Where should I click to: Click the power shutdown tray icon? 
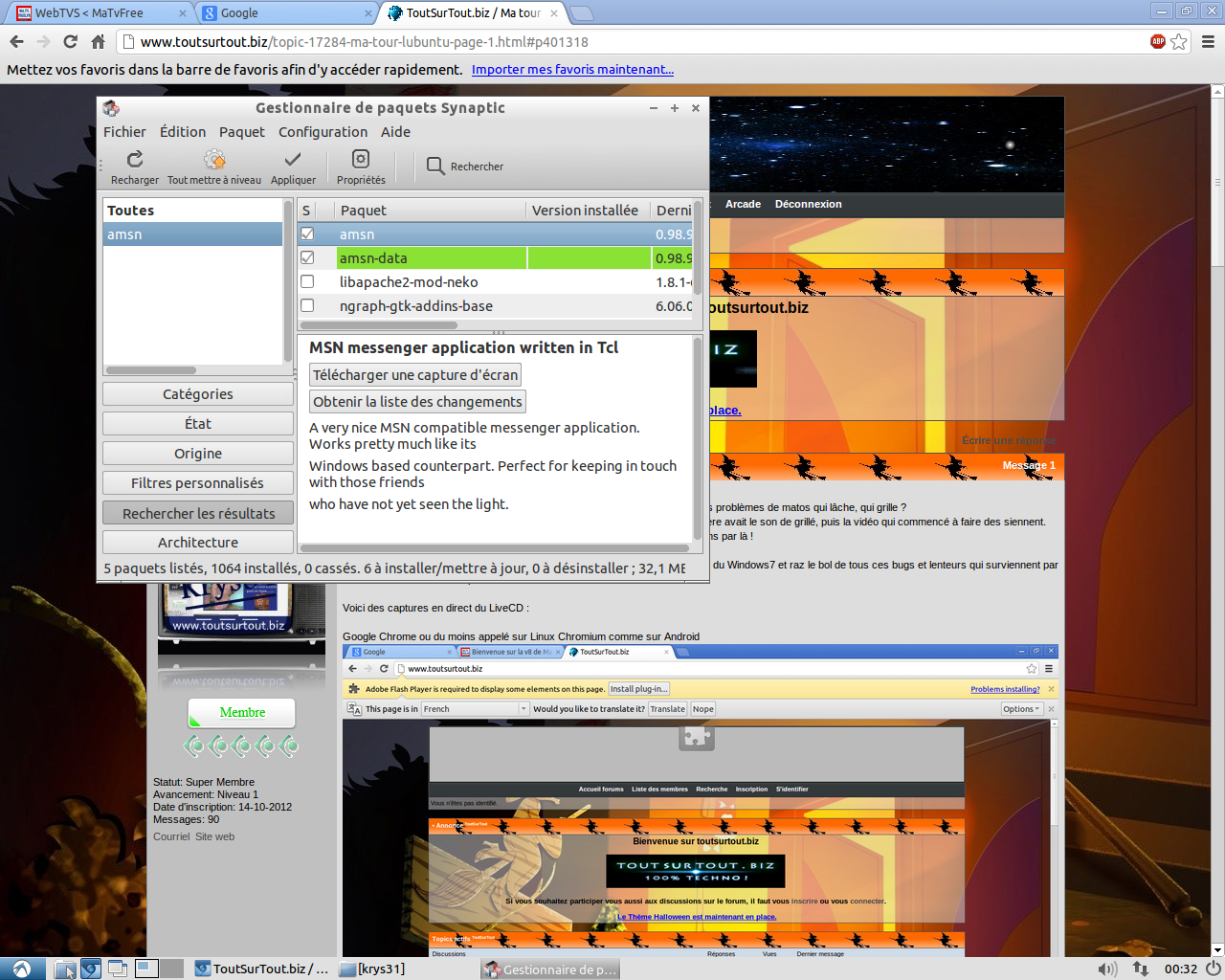pos(1213,969)
